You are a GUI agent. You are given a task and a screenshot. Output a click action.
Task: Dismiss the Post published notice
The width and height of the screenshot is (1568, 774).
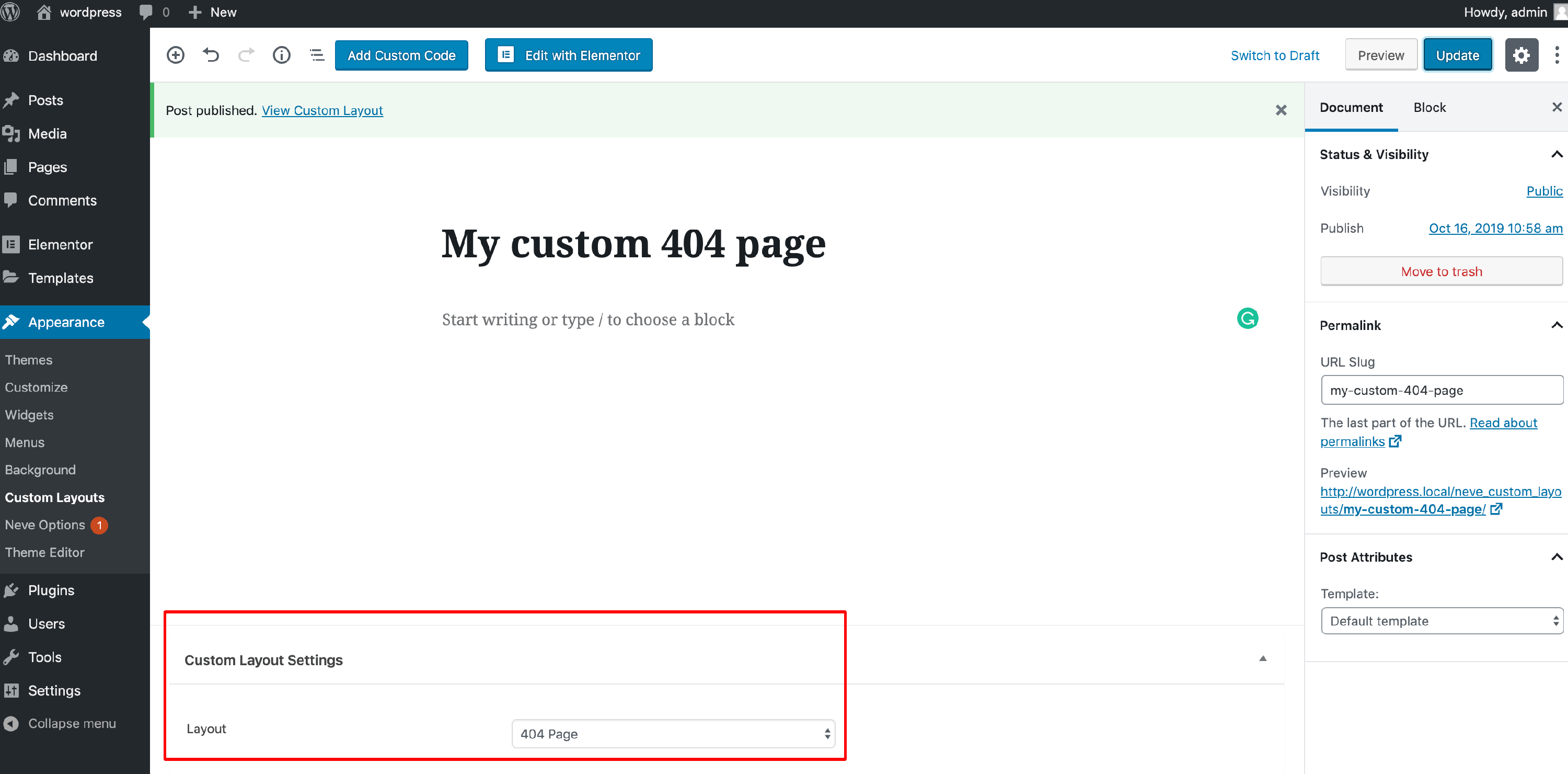(1281, 110)
